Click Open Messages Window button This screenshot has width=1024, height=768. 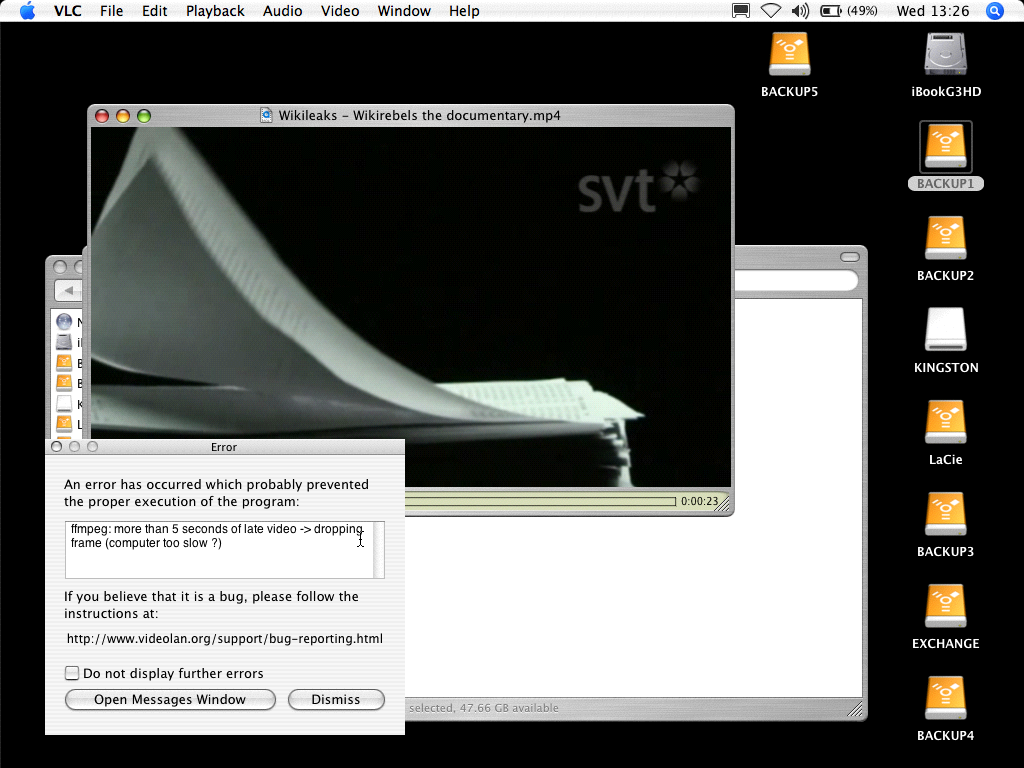click(170, 699)
